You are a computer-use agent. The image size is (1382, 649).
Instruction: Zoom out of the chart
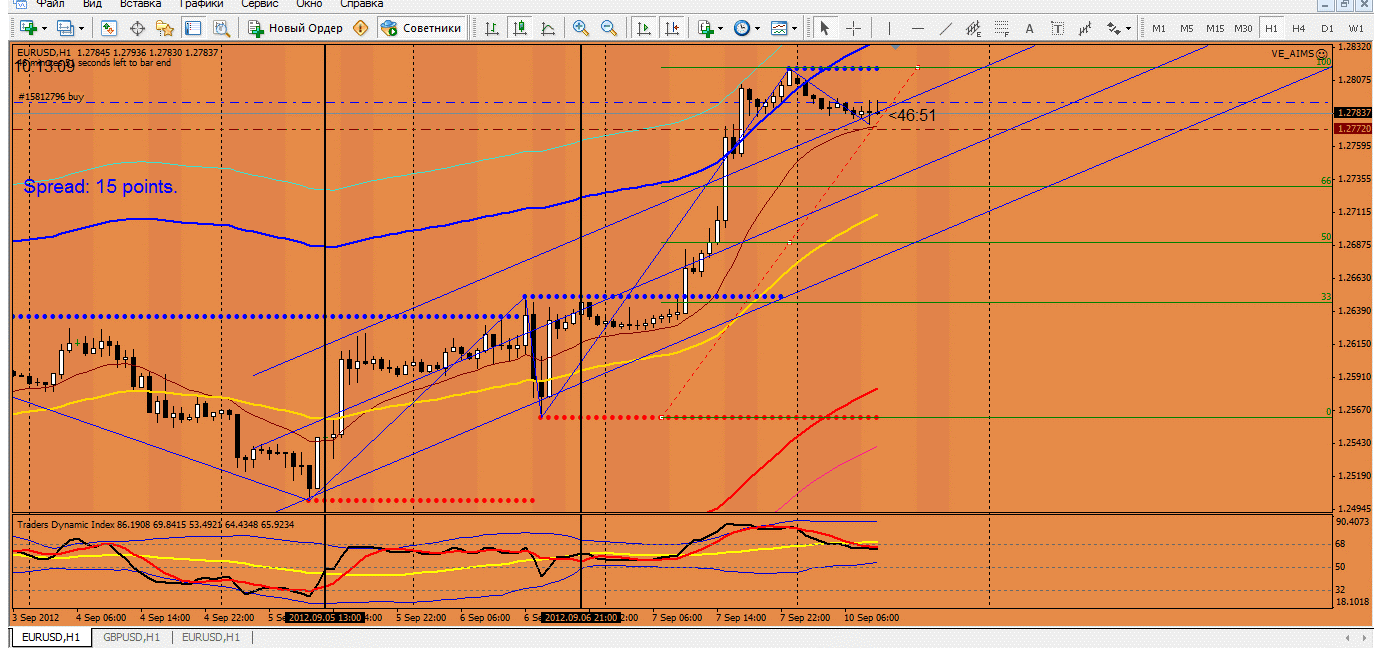[608, 28]
